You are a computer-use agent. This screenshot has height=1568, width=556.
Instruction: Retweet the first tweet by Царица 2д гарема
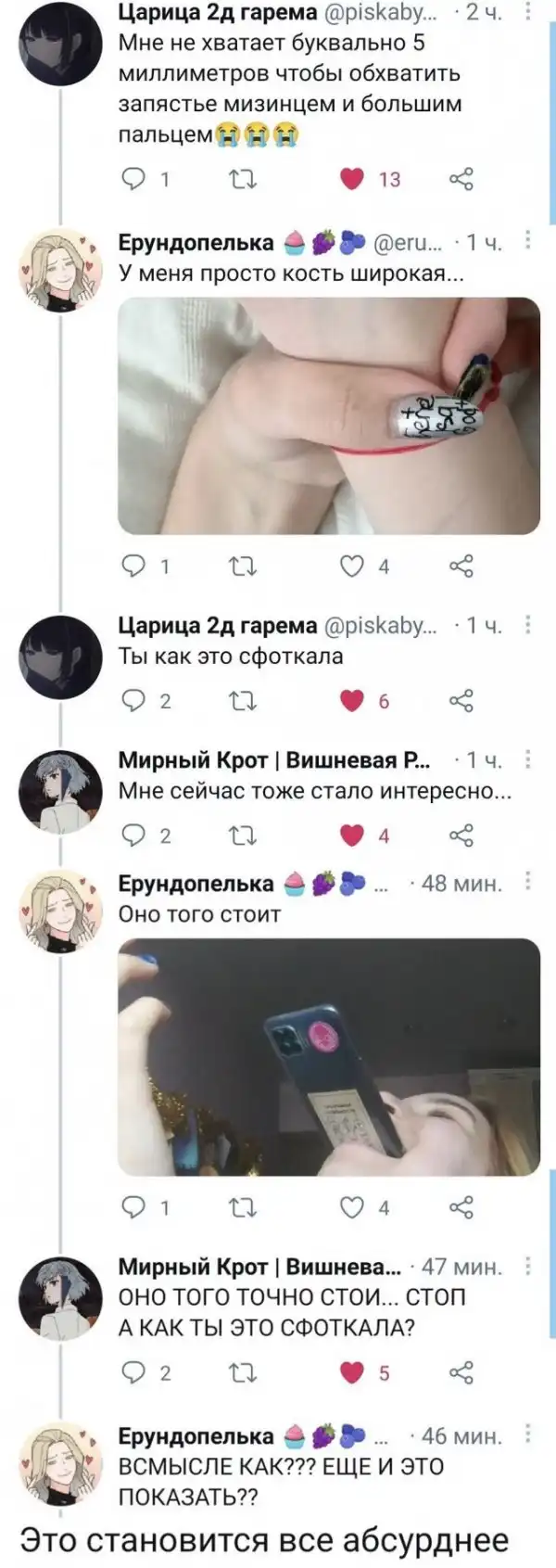243,179
